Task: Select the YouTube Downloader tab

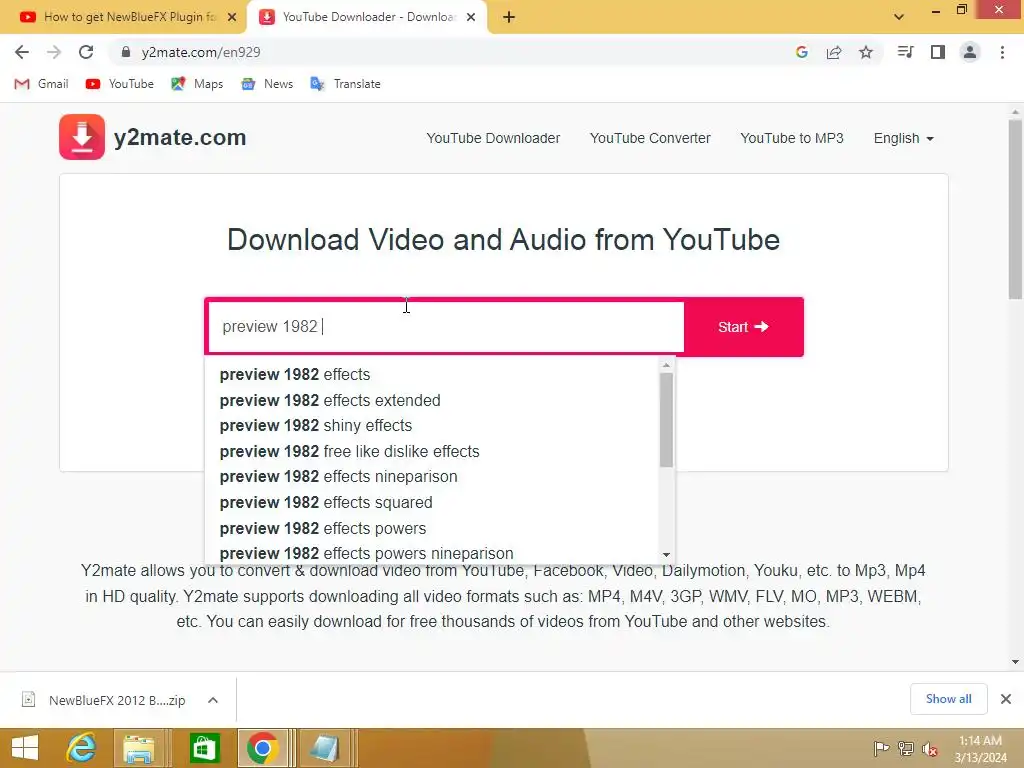Action: tap(367, 18)
